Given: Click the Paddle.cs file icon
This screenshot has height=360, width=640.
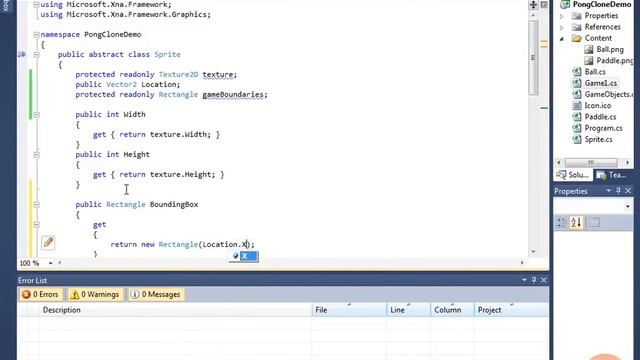Looking at the screenshot, I should click(576, 117).
